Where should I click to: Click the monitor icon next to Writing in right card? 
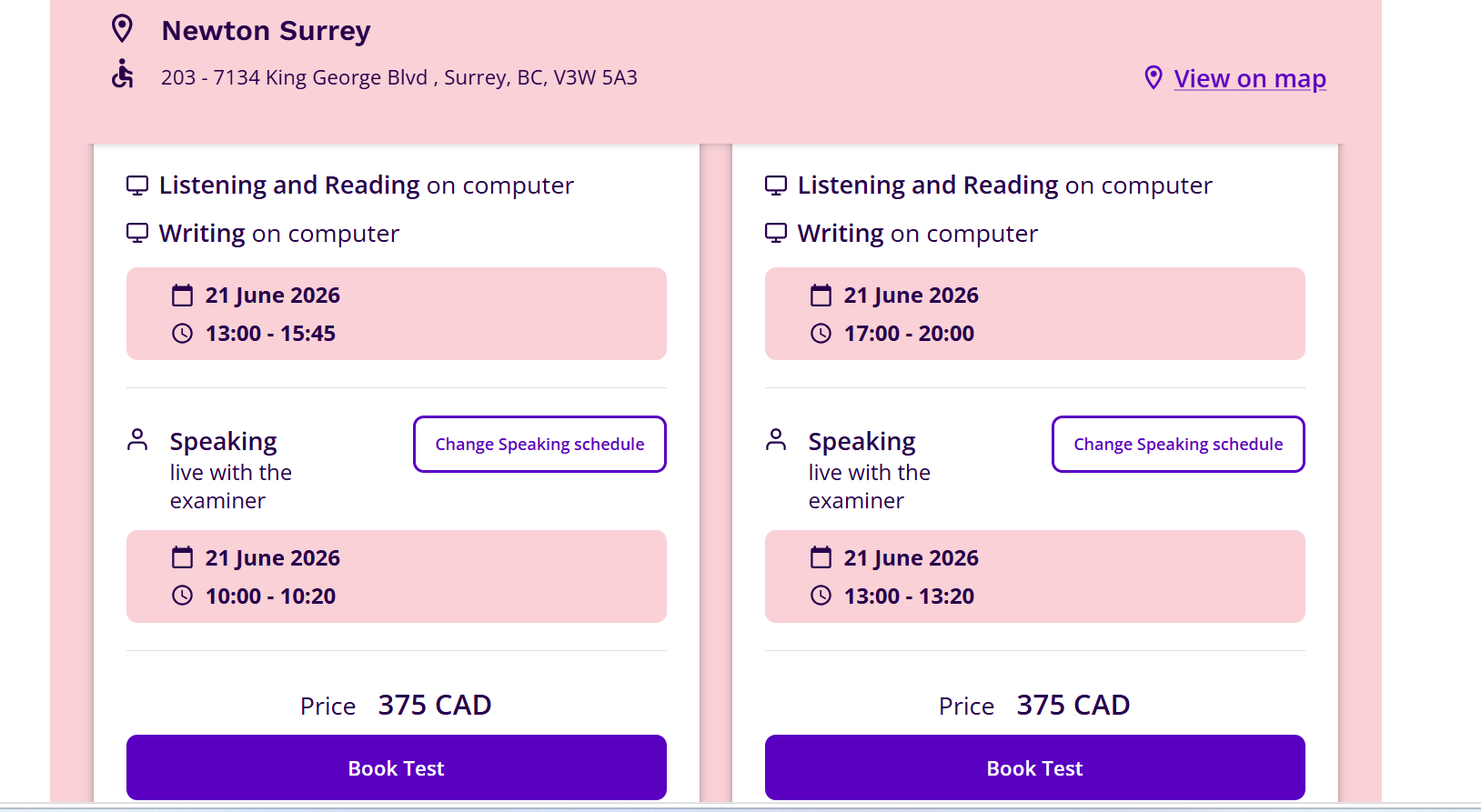tap(776, 233)
